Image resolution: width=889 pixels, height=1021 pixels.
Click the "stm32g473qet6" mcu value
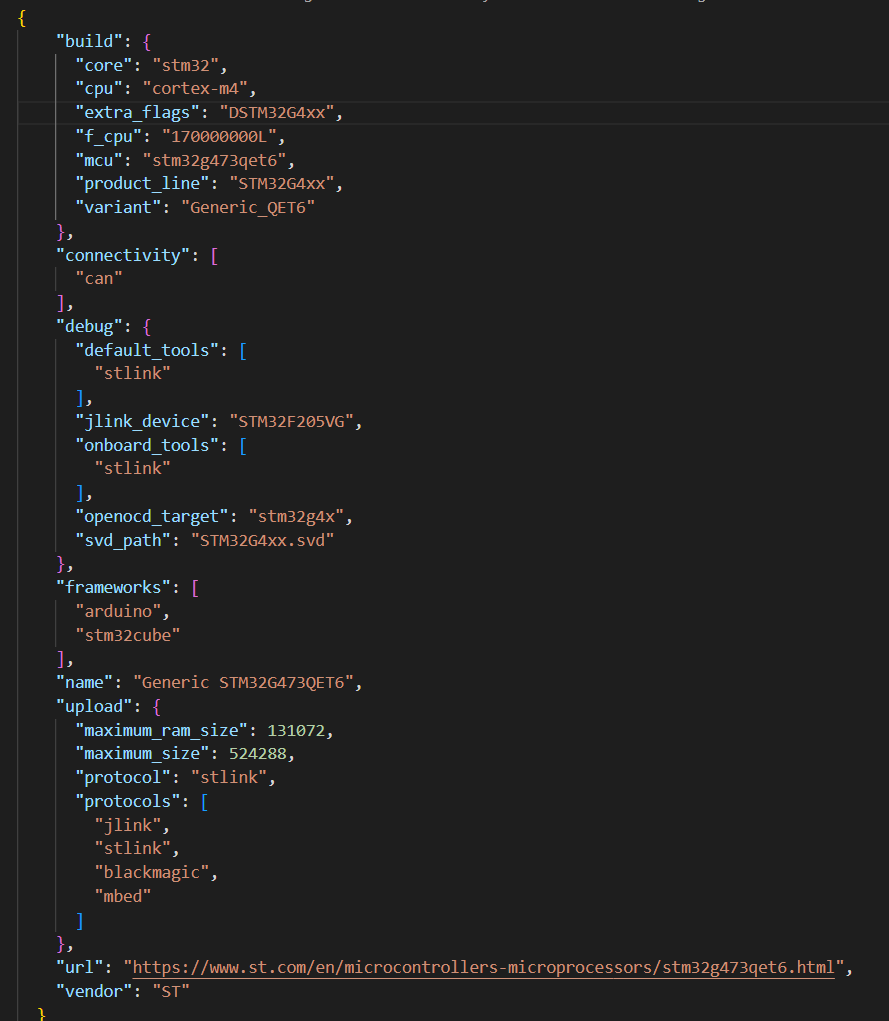point(214,160)
